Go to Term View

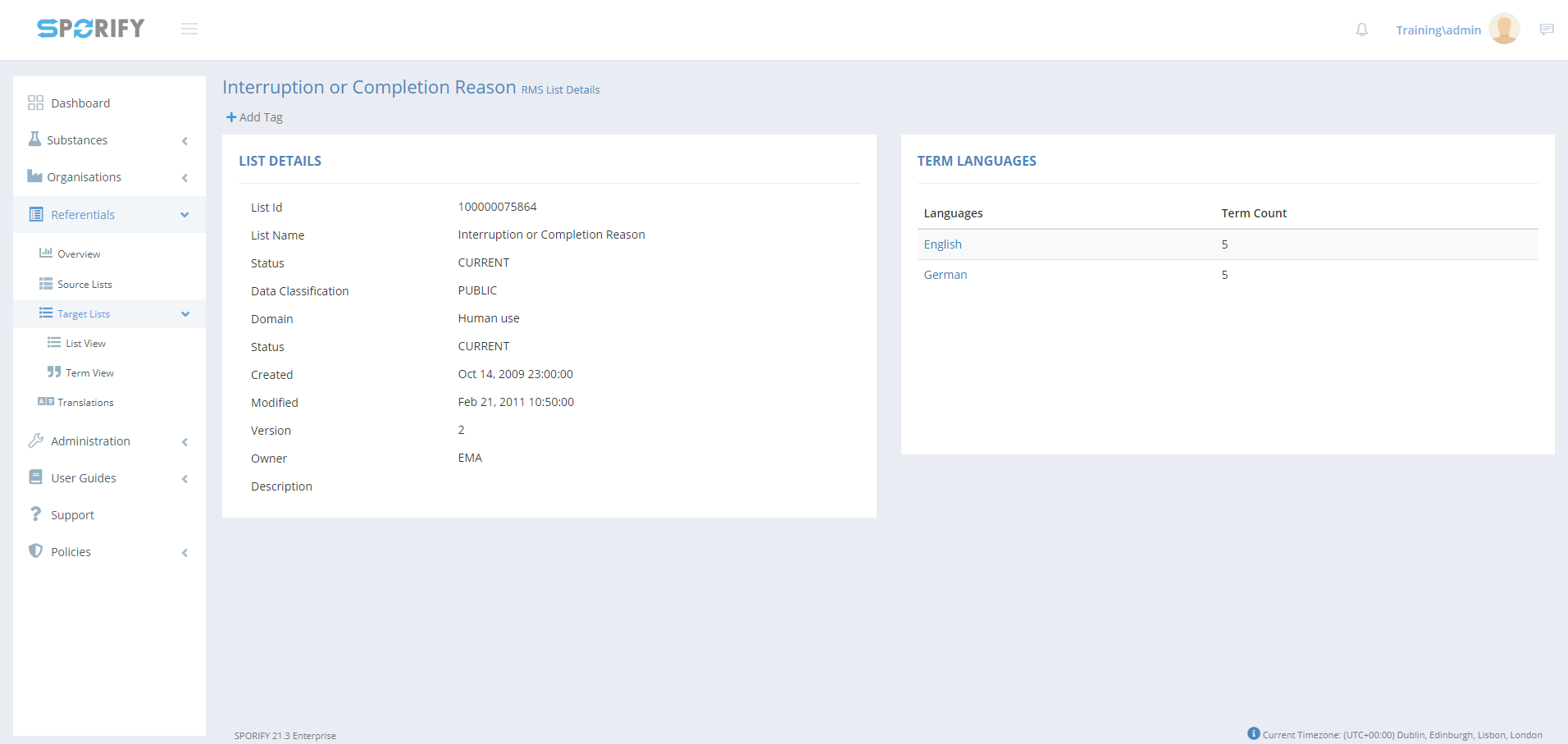click(89, 373)
